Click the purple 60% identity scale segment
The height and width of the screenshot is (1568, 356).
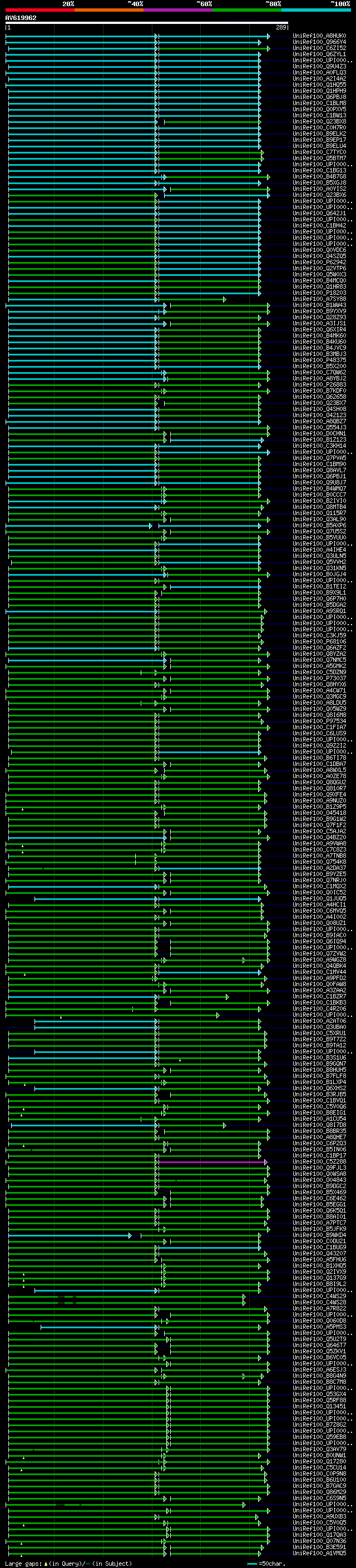click(x=179, y=10)
